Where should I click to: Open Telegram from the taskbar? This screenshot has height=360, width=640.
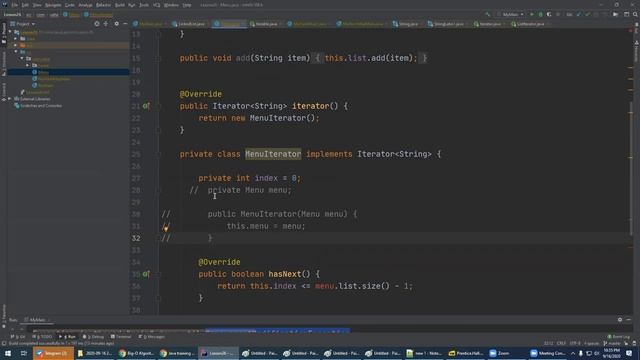[x=53, y=353]
